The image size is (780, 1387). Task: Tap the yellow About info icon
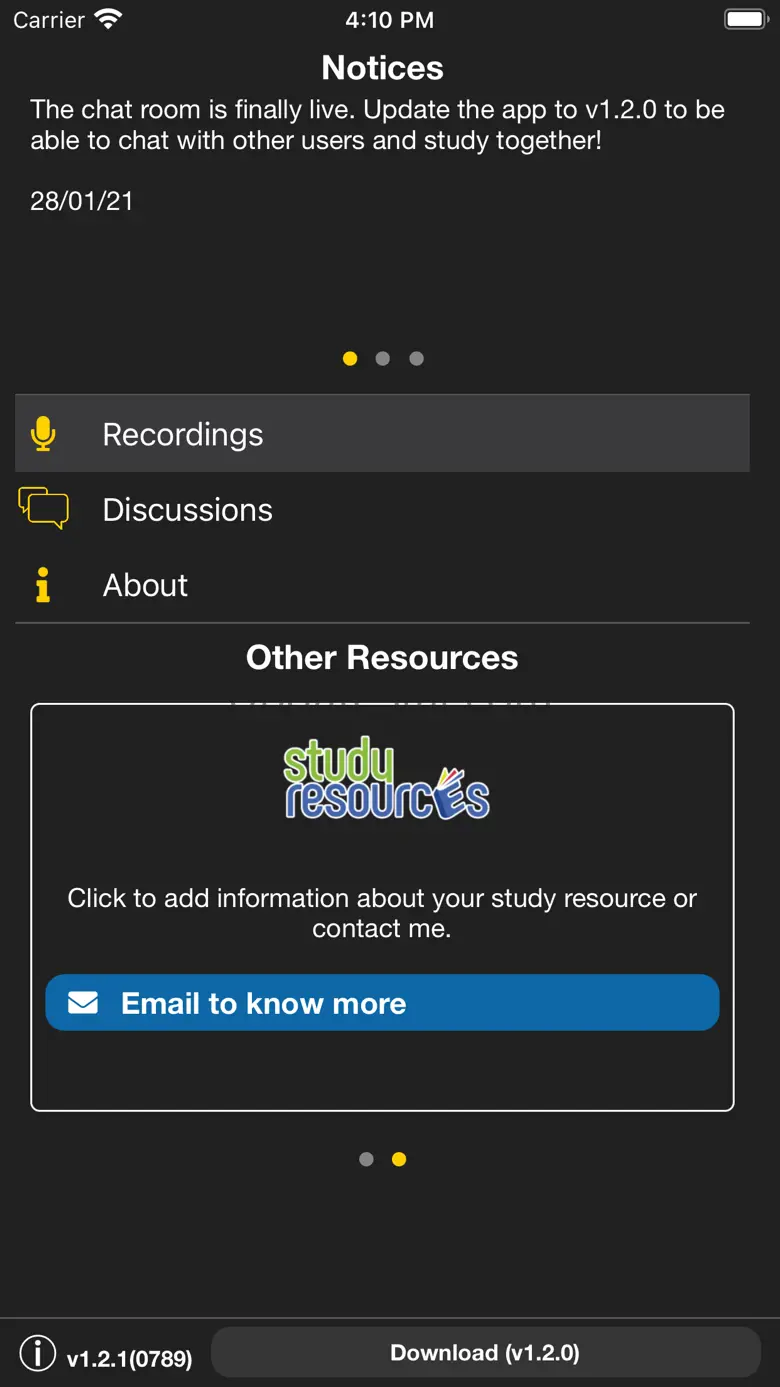coord(43,585)
